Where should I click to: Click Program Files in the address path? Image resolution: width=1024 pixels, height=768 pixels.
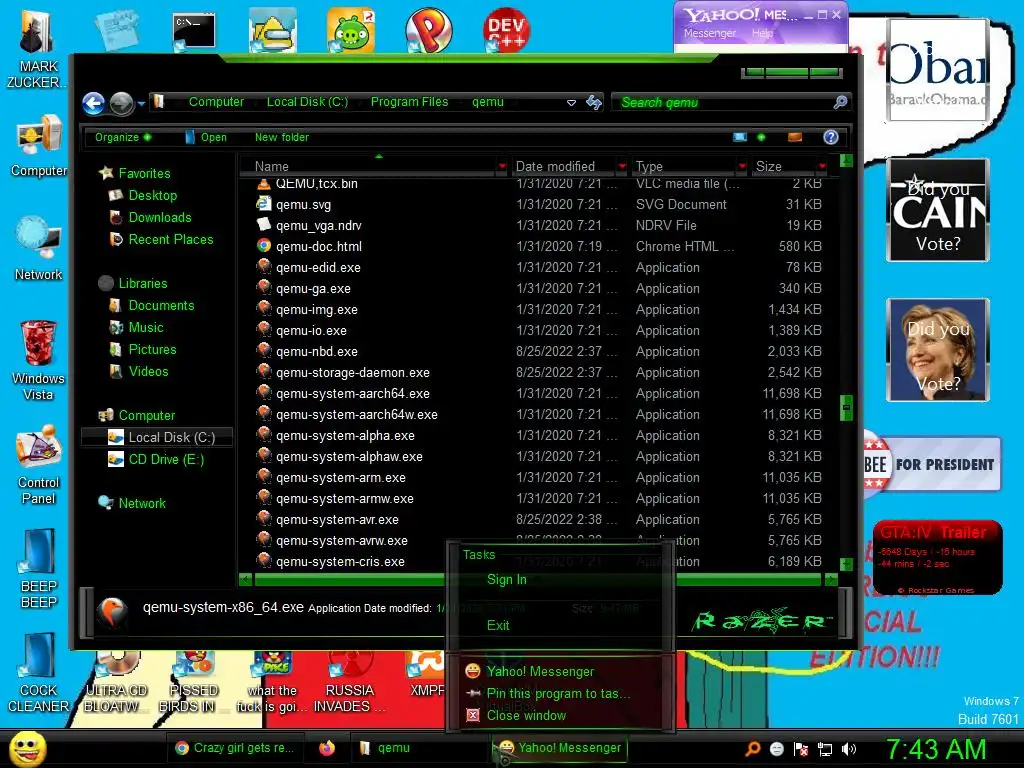pos(409,102)
